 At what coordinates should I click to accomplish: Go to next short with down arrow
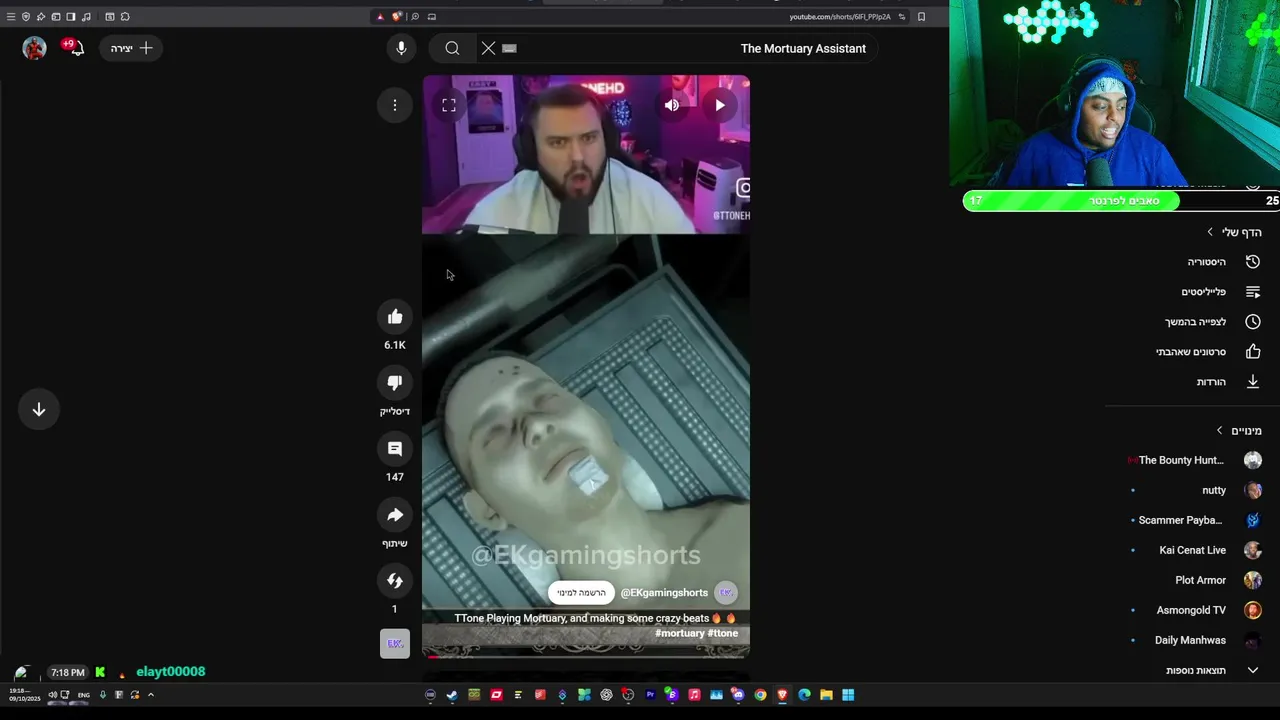coord(39,409)
